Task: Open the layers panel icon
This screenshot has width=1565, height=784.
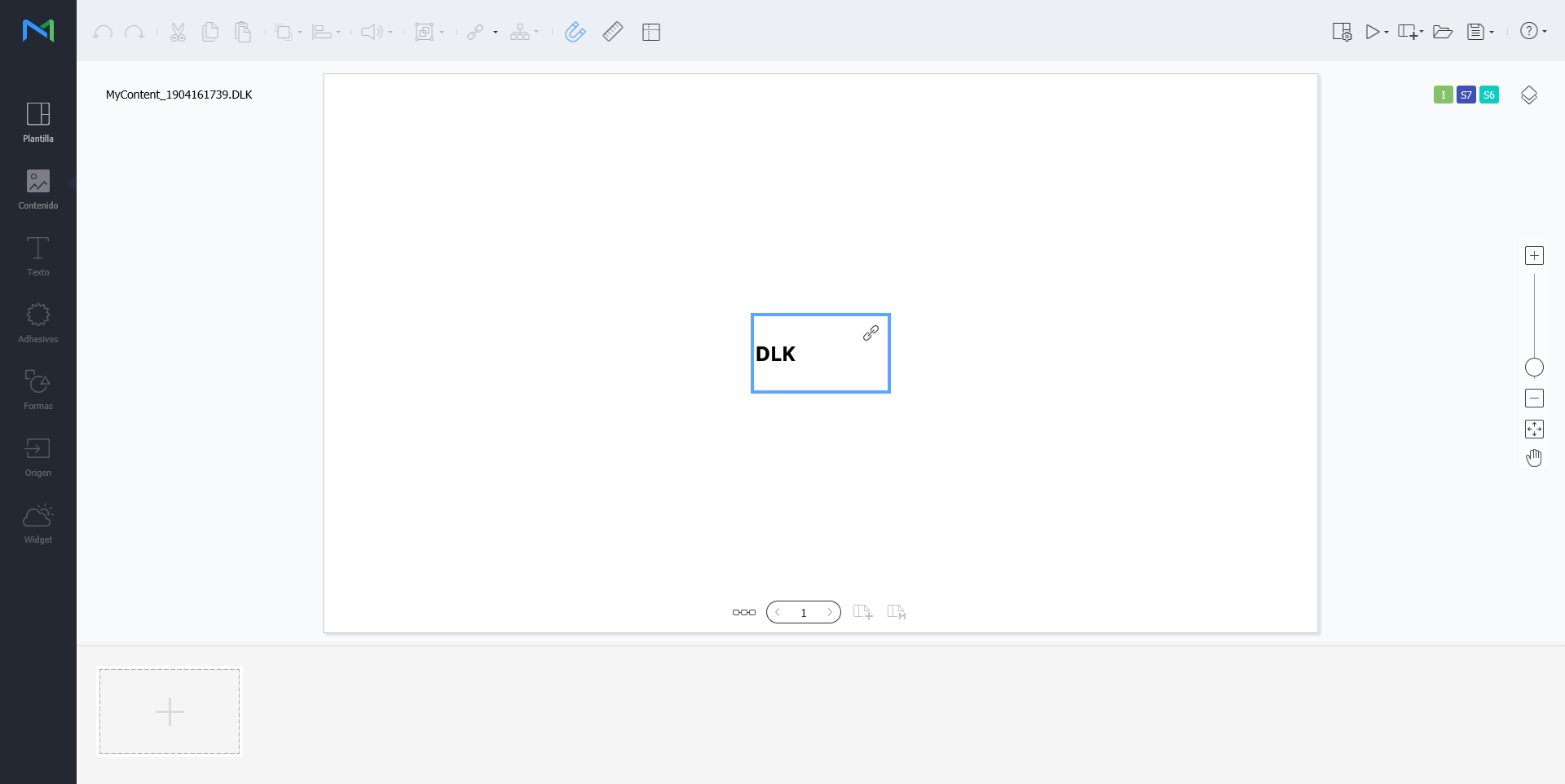Action: [1529, 95]
